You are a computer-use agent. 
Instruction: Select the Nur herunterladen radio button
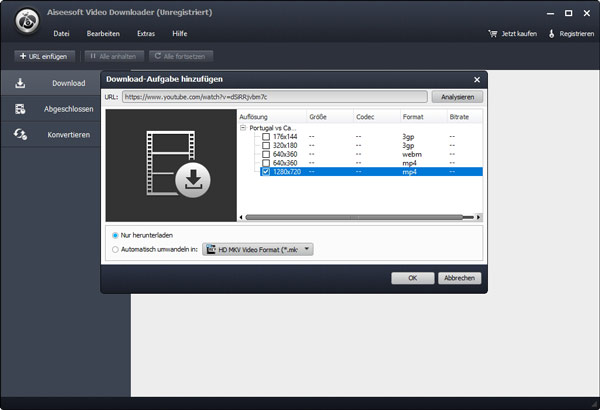point(116,235)
